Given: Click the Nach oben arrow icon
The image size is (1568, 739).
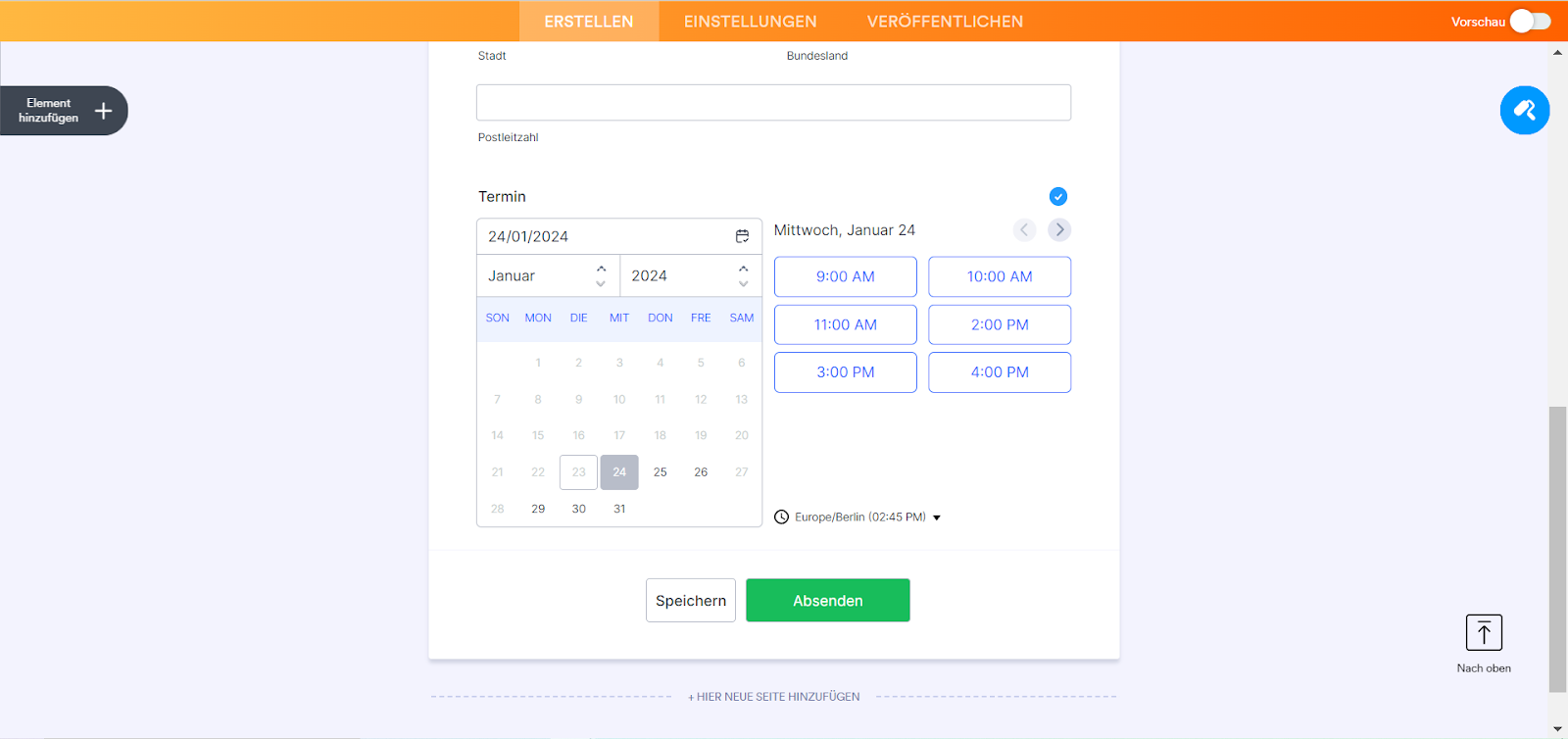Looking at the screenshot, I should 1483,633.
